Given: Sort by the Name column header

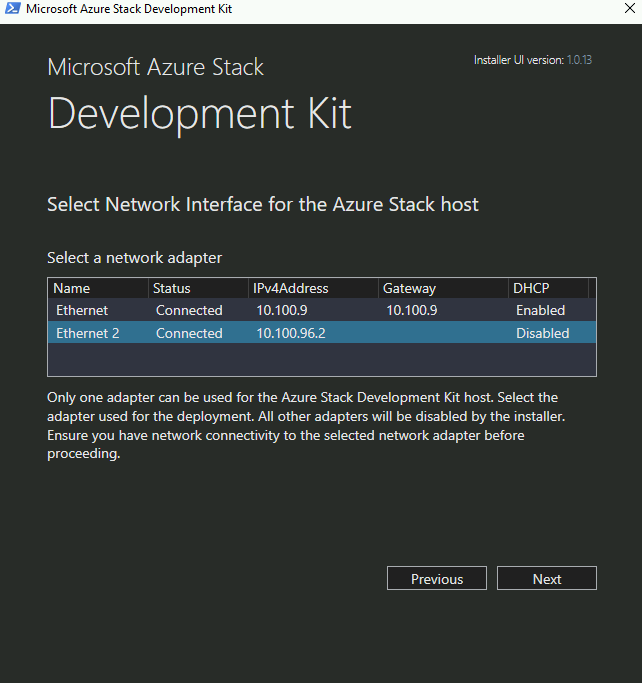Looking at the screenshot, I should click(98, 288).
